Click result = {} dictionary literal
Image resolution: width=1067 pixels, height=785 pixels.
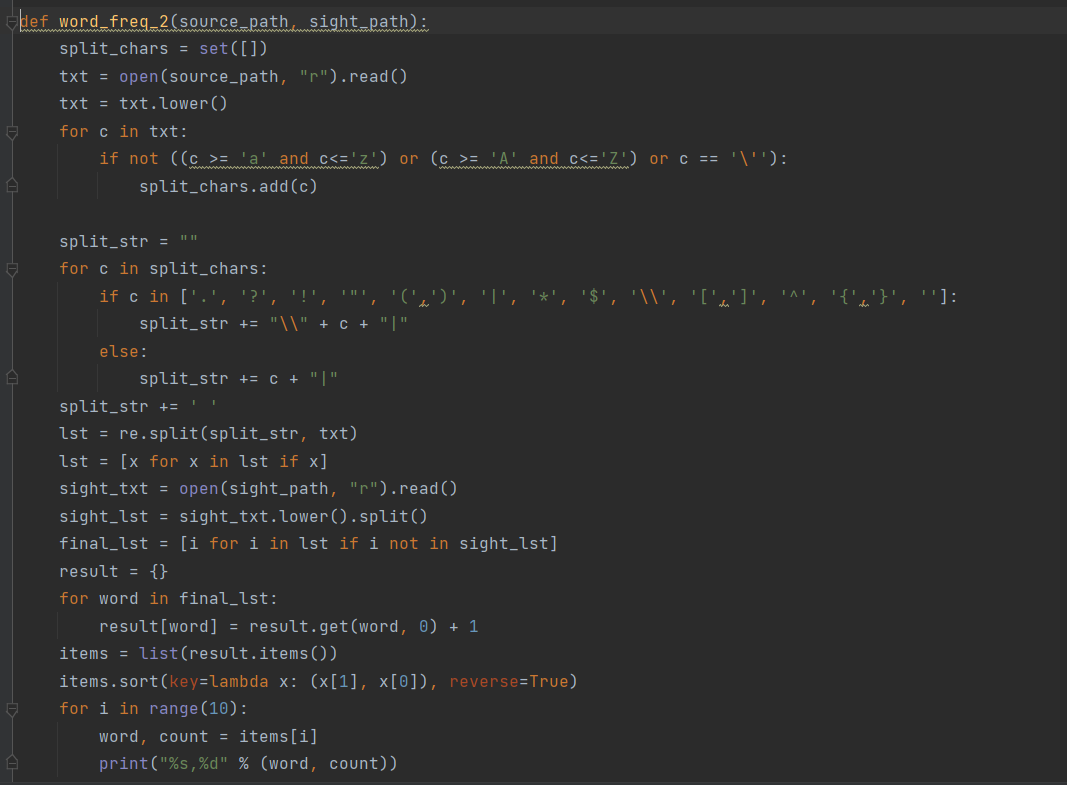click(x=159, y=571)
